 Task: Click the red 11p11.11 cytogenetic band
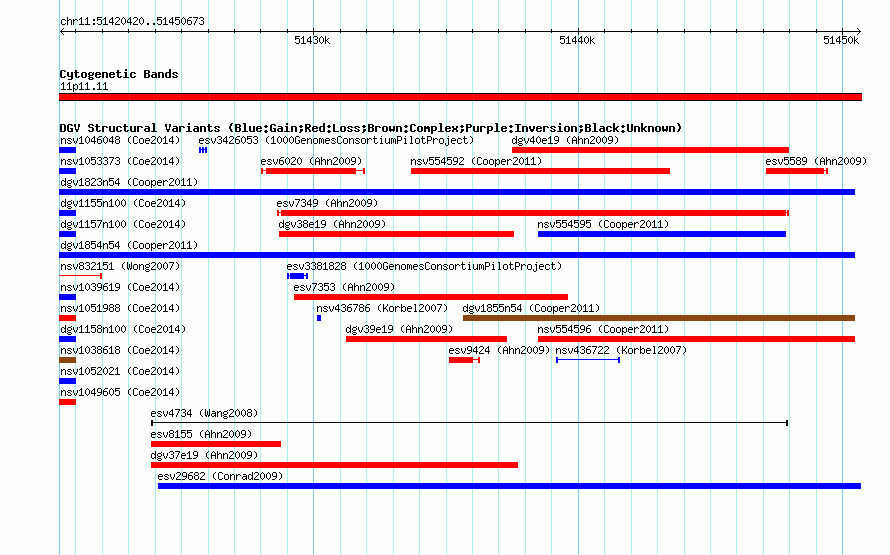pos(460,97)
